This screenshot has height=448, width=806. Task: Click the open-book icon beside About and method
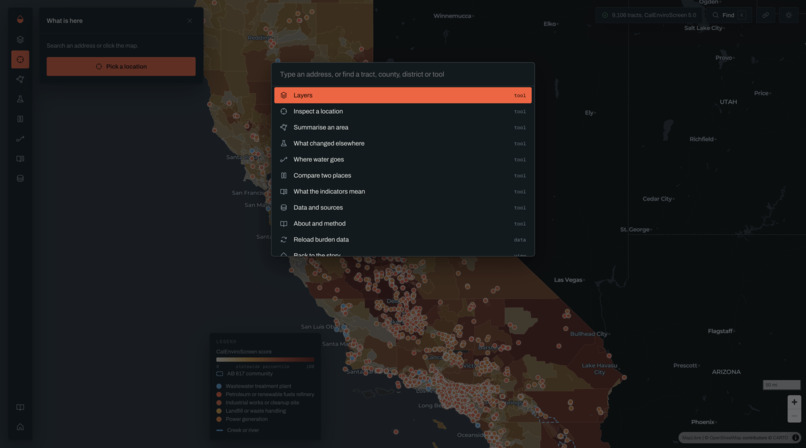(284, 223)
